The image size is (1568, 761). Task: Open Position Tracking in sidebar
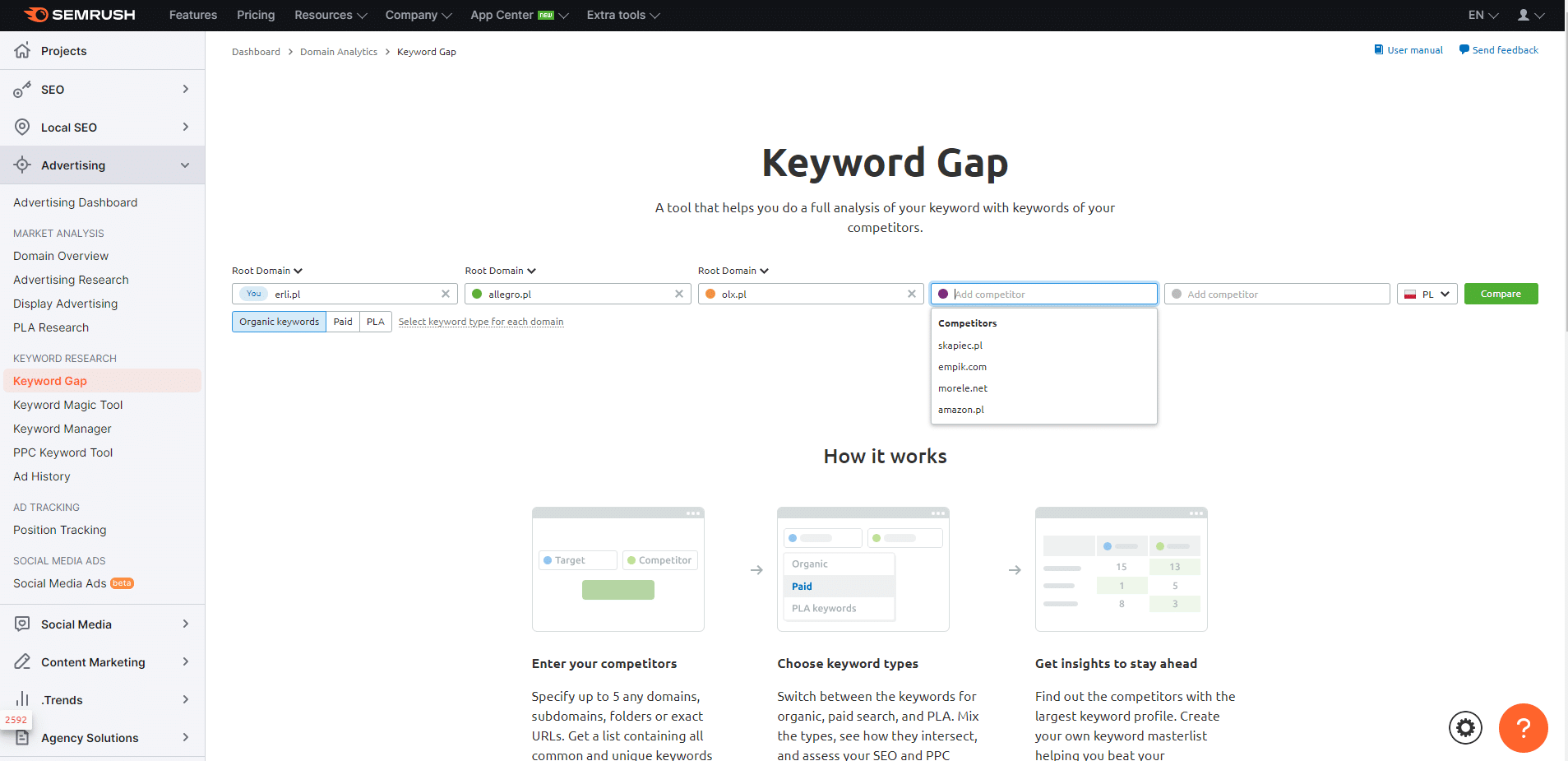(x=60, y=530)
